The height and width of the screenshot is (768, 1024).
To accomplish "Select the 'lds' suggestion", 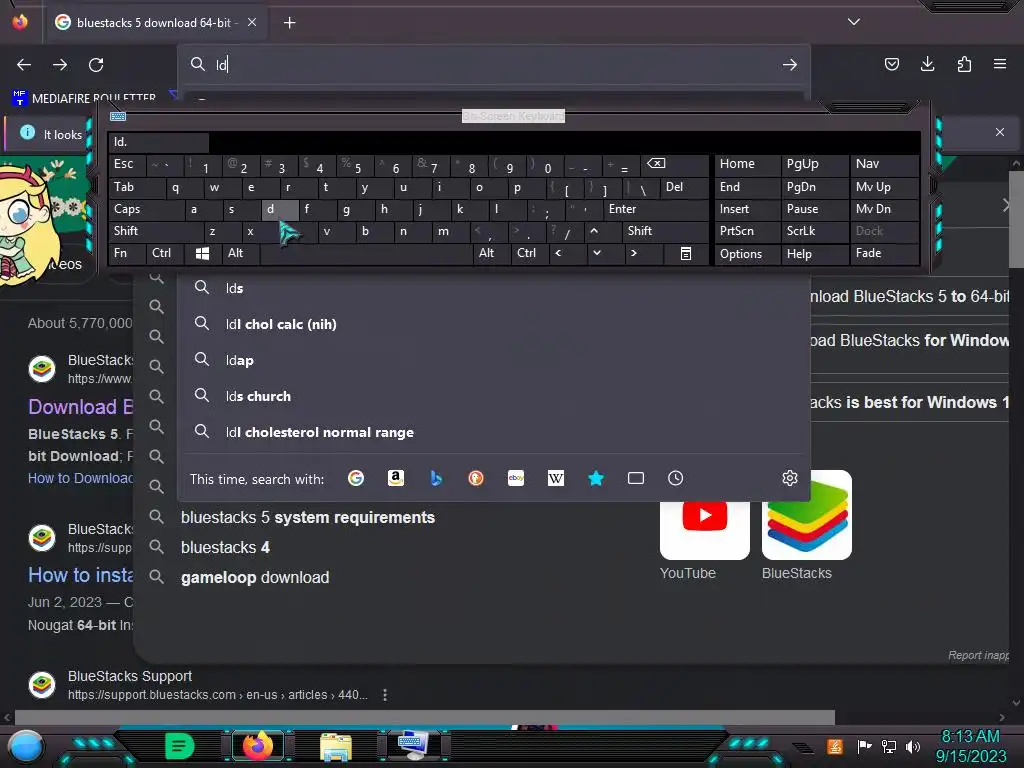I will tap(494, 288).
